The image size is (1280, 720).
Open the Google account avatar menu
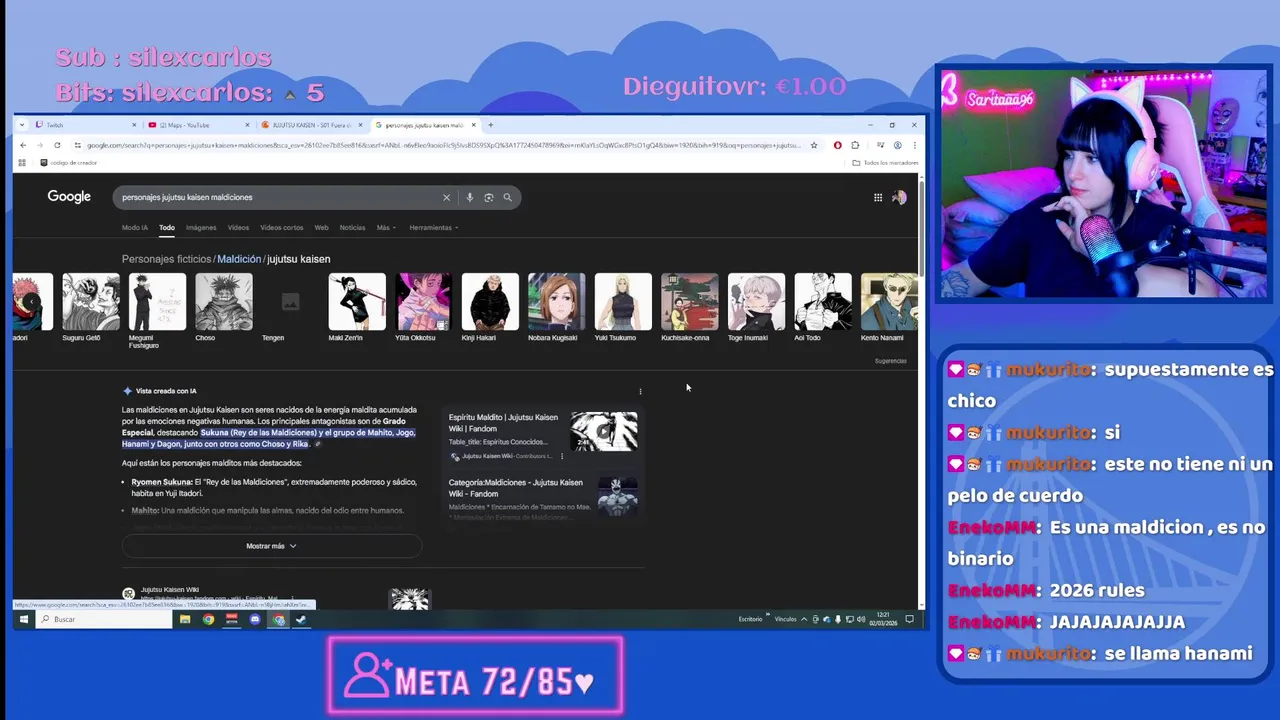pos(899,198)
